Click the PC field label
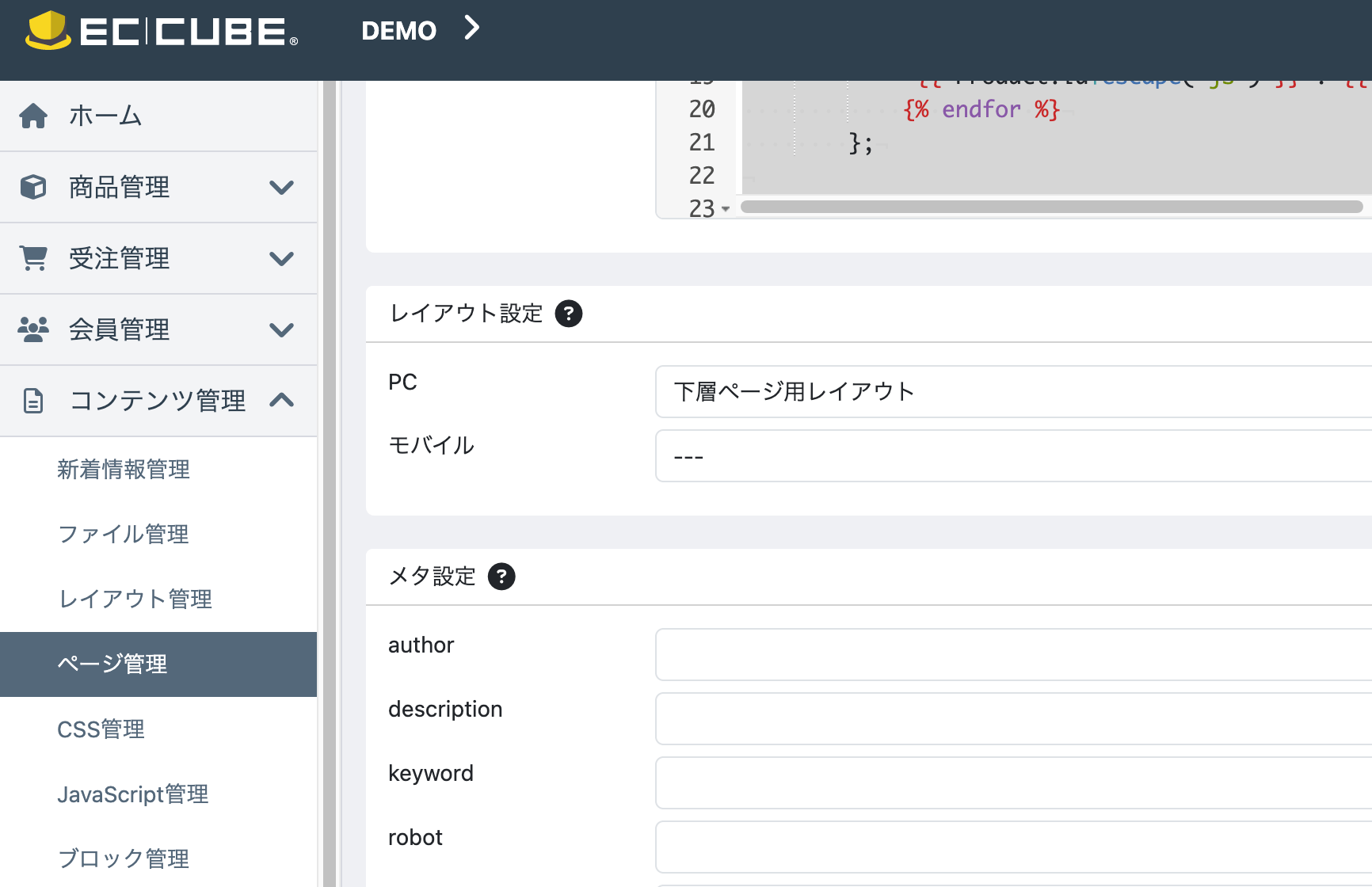The height and width of the screenshot is (887, 1372). tap(402, 383)
